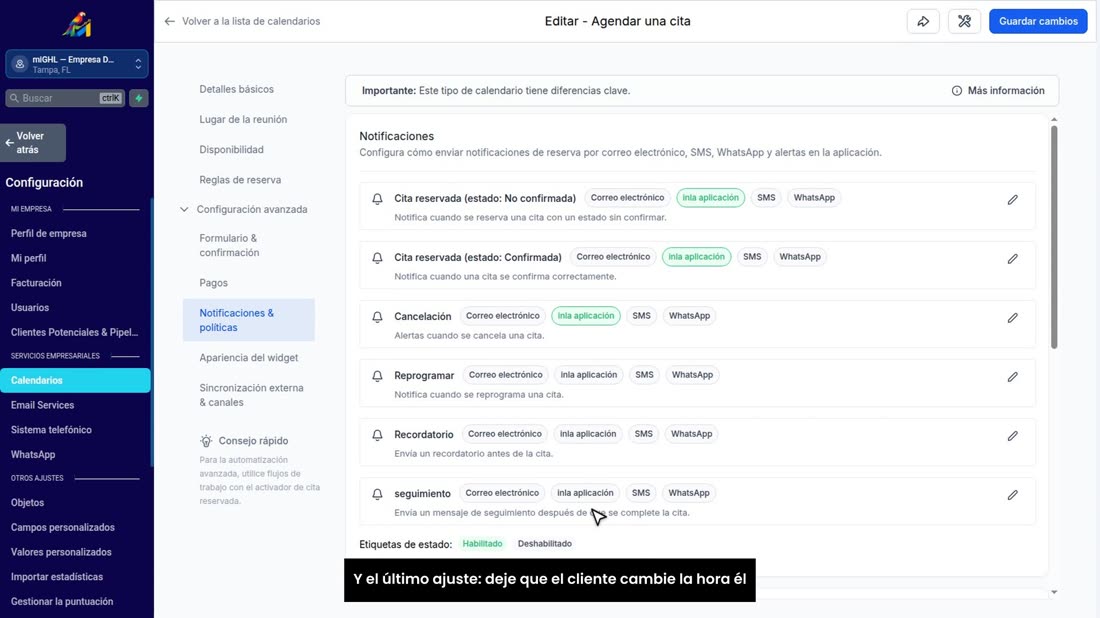Select Calendarios in sidebar
The height and width of the screenshot is (618, 1100).
[x=75, y=380]
